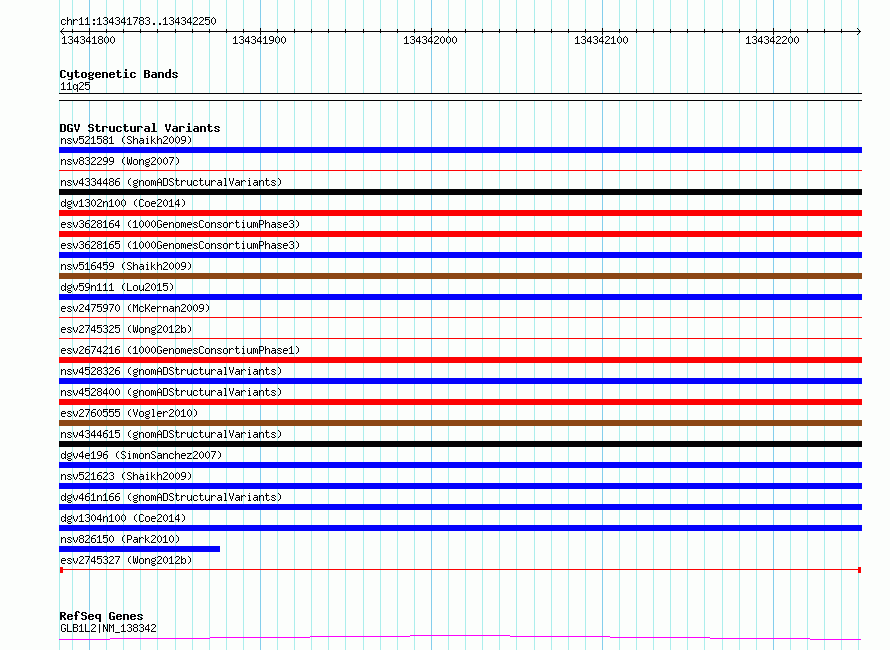Open dgv1302n100 (Coe2014) variant details

pyautogui.click(x=123, y=203)
